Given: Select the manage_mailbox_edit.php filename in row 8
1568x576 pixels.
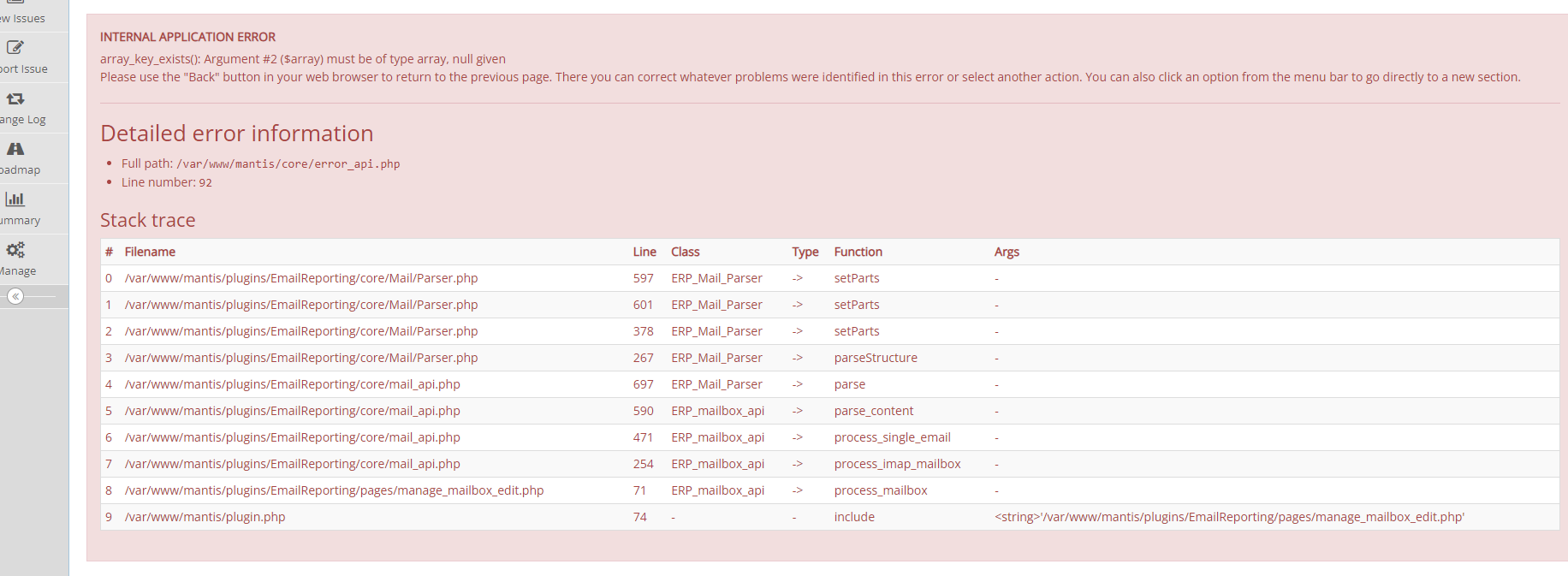Looking at the screenshot, I should [334, 490].
